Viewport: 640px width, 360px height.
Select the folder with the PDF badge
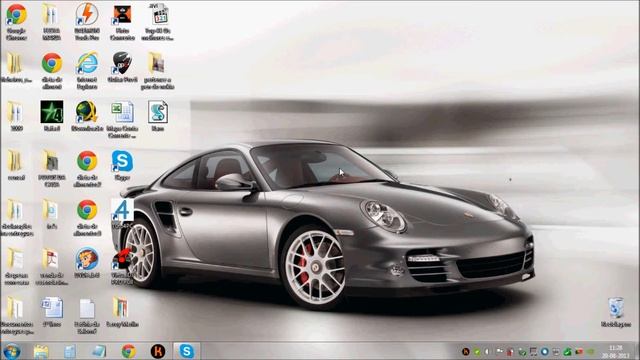(51, 259)
